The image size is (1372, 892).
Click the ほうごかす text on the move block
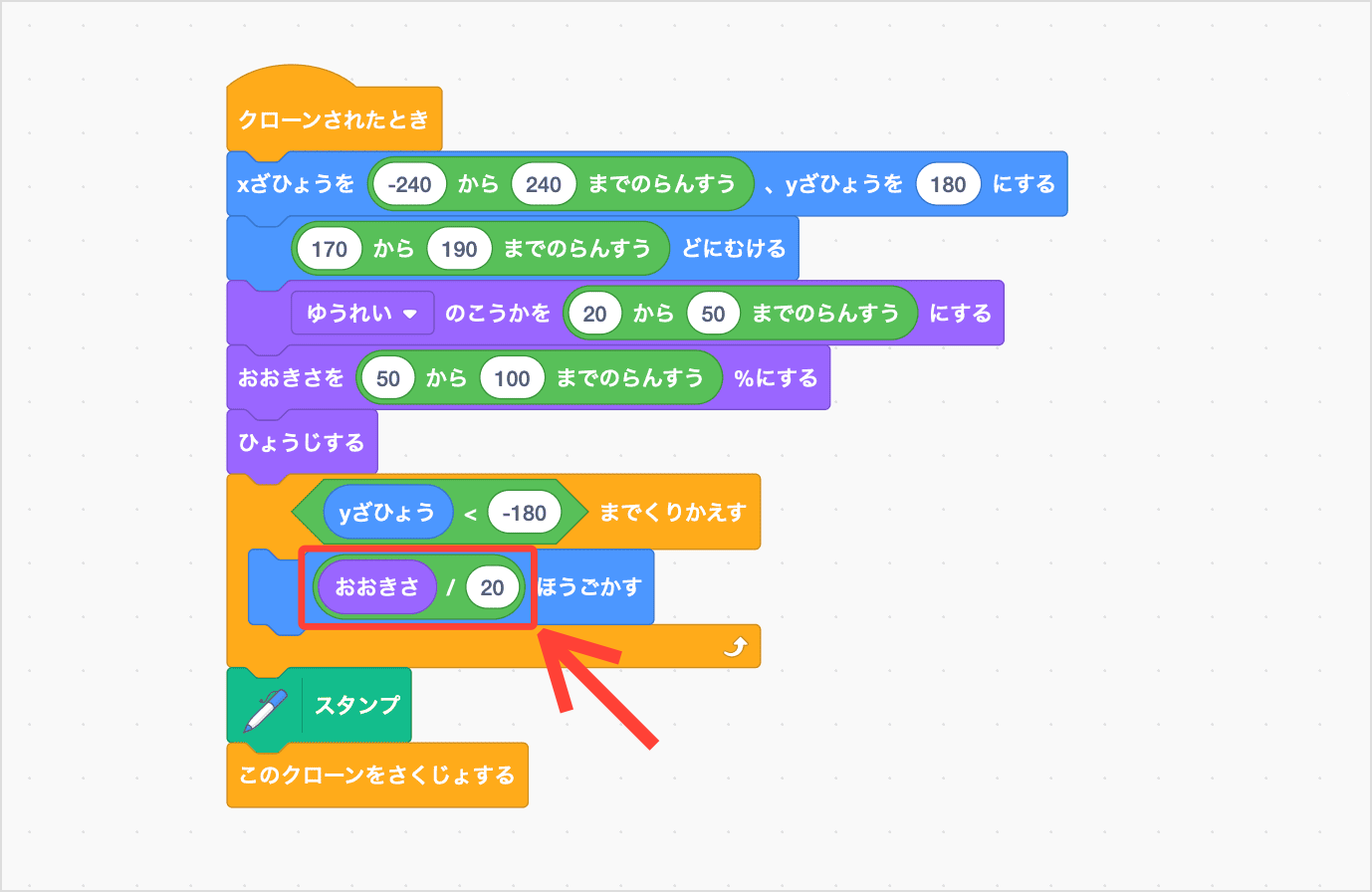[x=590, y=586]
